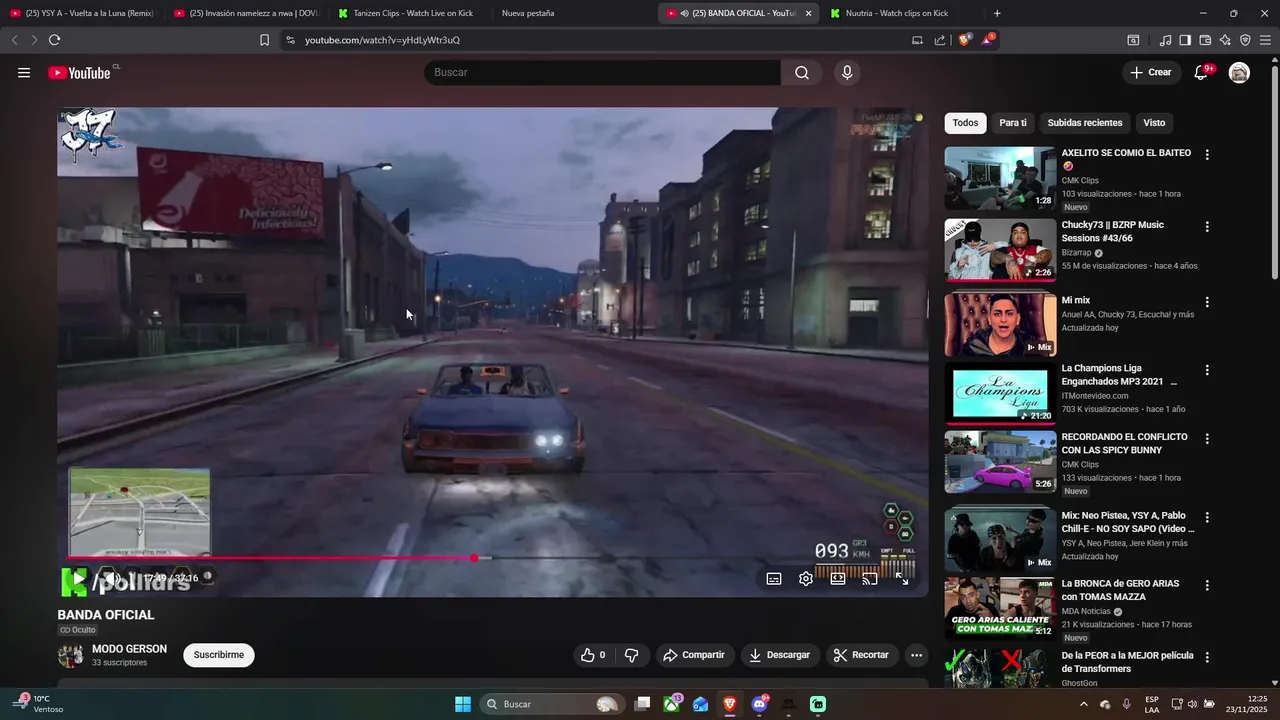Open options for La Champions Liga video

tap(1207, 370)
